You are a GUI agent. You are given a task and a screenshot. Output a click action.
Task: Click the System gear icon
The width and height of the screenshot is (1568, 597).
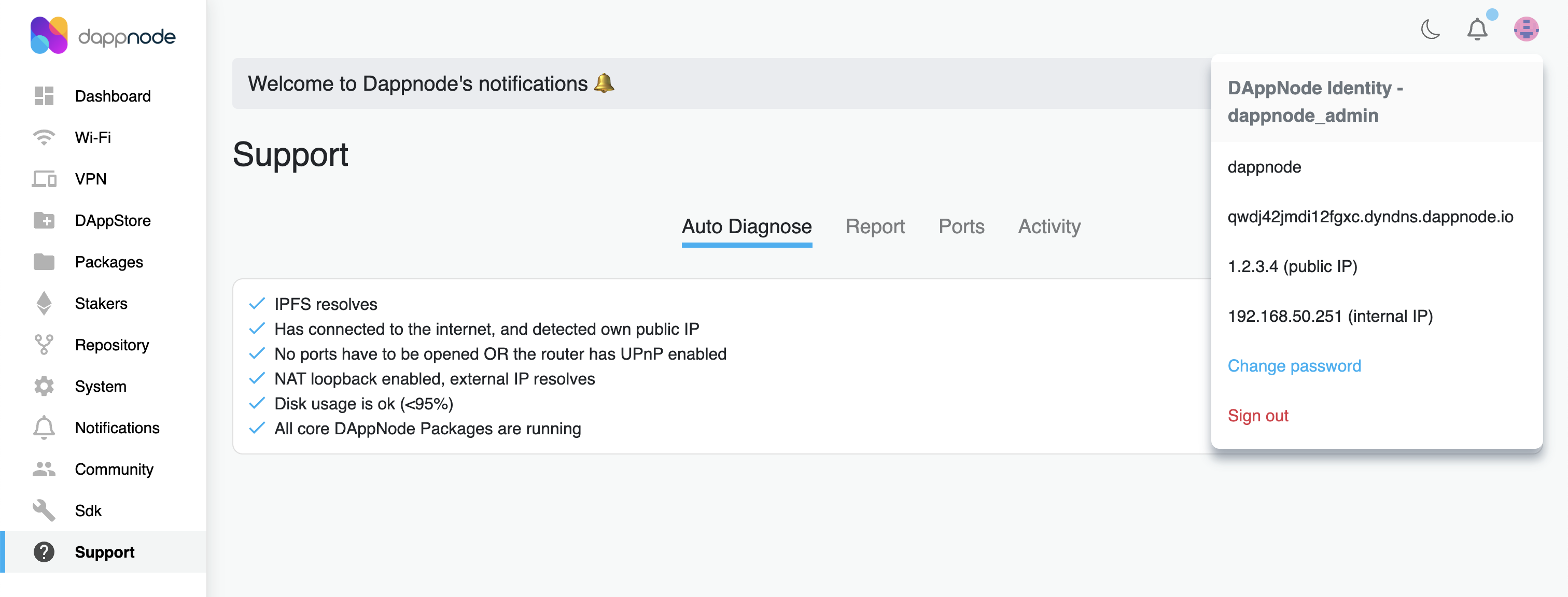click(44, 386)
